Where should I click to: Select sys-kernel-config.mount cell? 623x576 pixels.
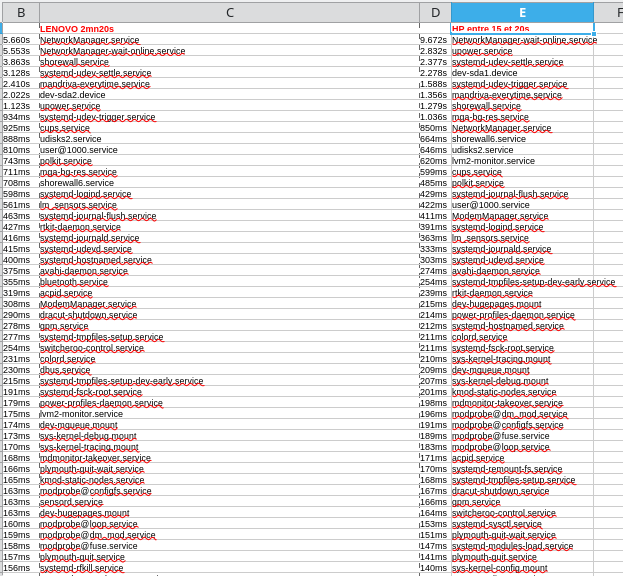[522, 568]
